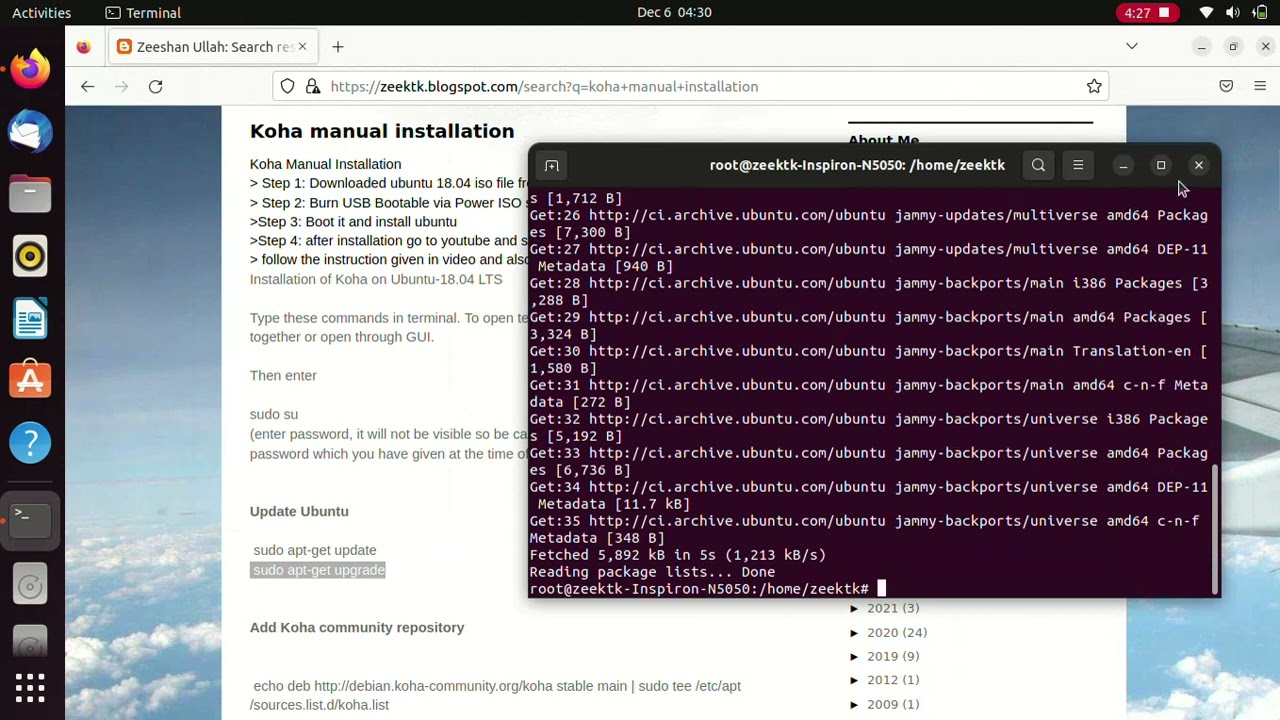The width and height of the screenshot is (1280, 720).
Task: Click the Update Ubuntu heading
Action: coord(299,511)
